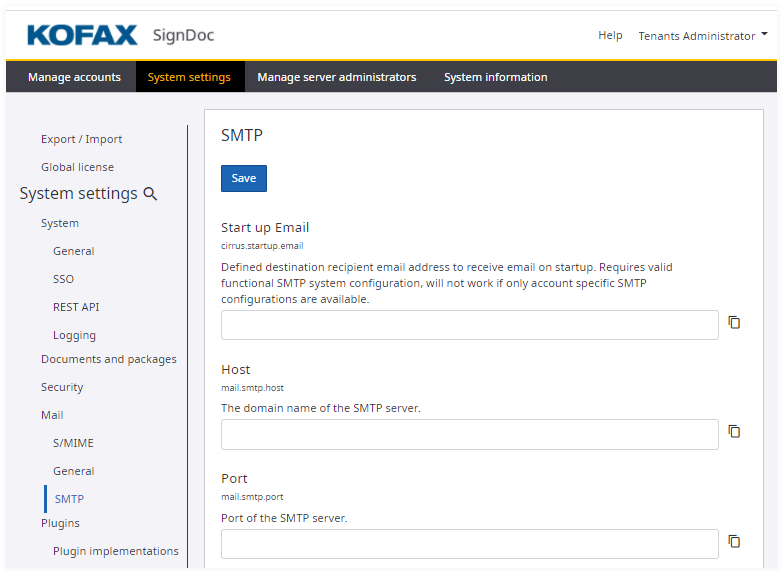Open REST API settings in sidebar
The width and height of the screenshot is (783, 574).
click(76, 307)
